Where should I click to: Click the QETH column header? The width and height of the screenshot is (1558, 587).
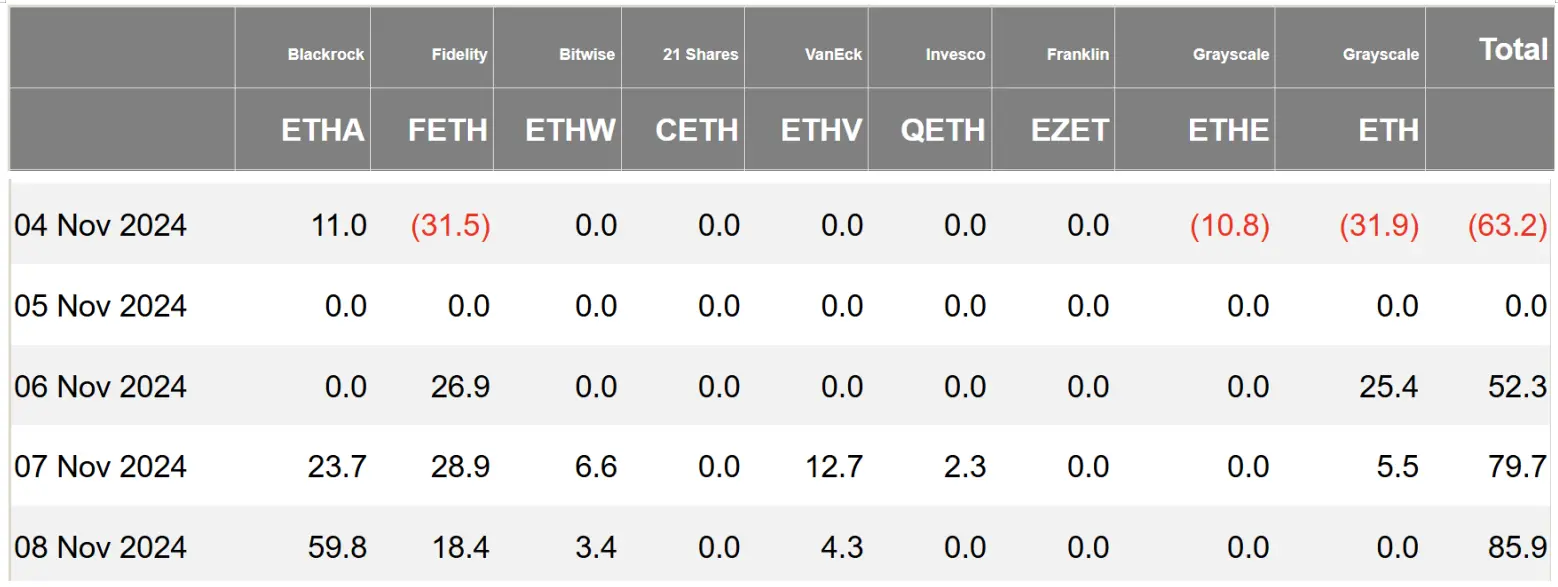[943, 130]
